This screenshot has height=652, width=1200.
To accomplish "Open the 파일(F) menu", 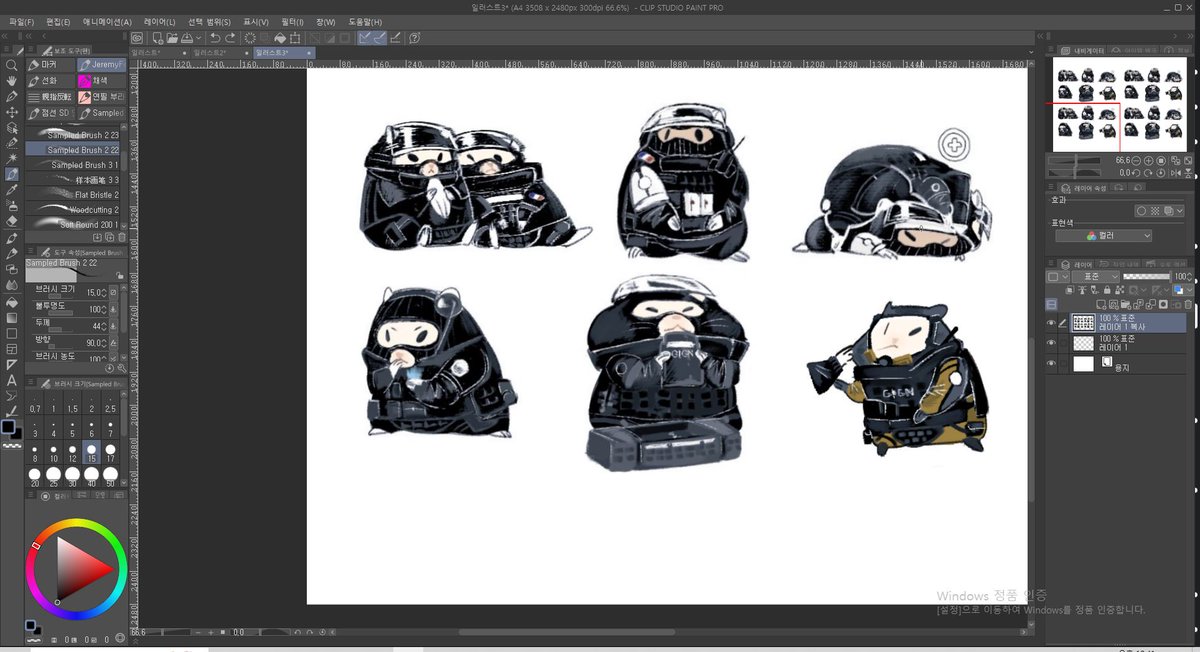I will [x=21, y=21].
